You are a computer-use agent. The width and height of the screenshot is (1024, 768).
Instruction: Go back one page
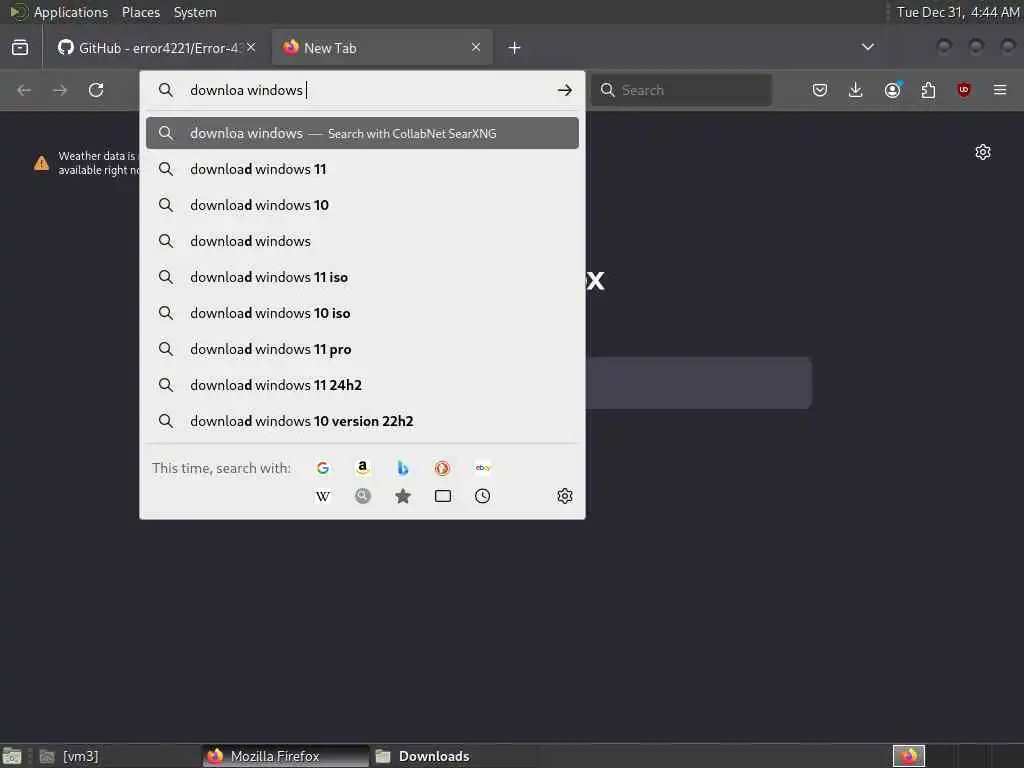point(24,90)
